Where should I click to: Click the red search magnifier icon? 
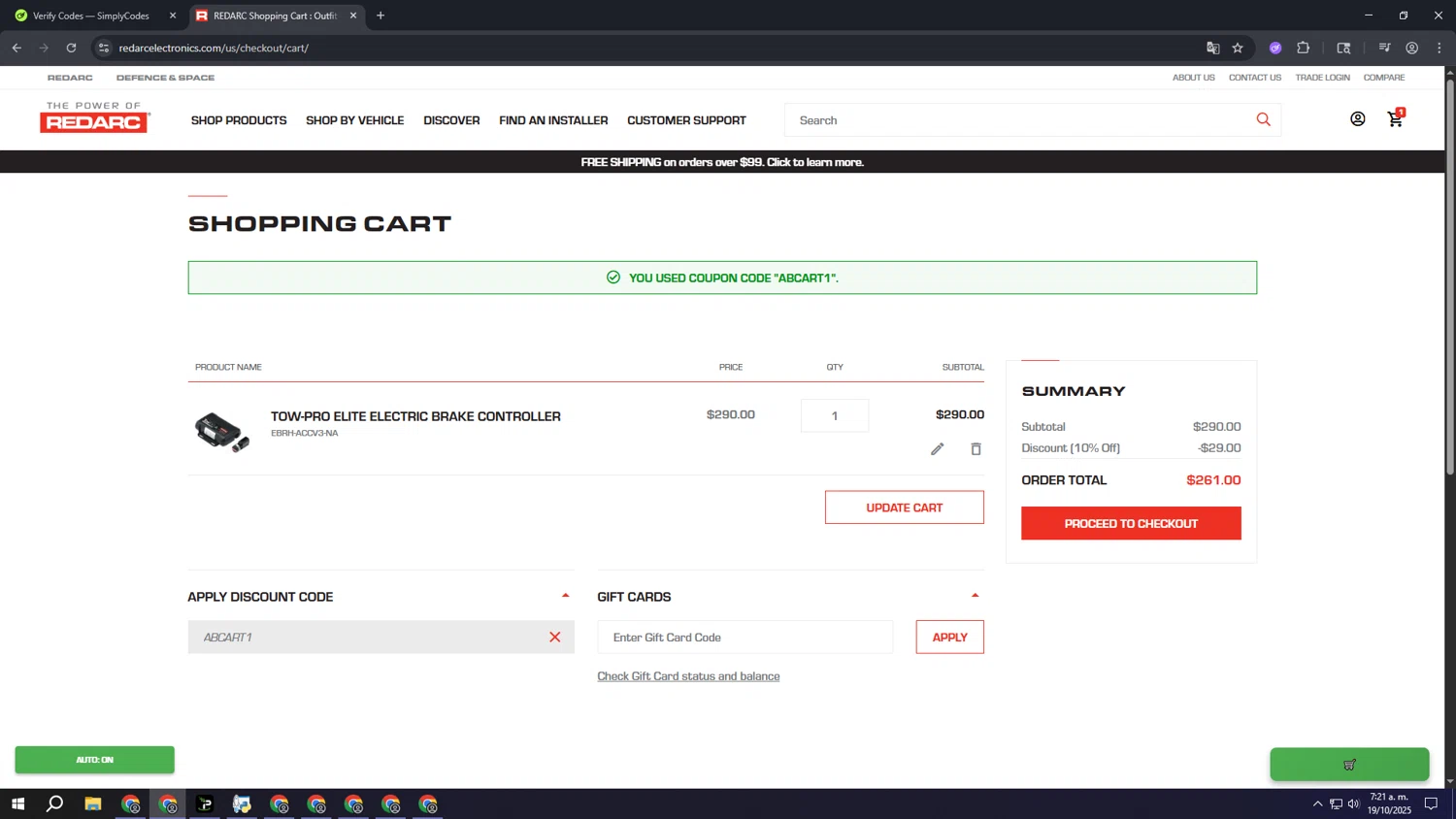coord(1263,119)
